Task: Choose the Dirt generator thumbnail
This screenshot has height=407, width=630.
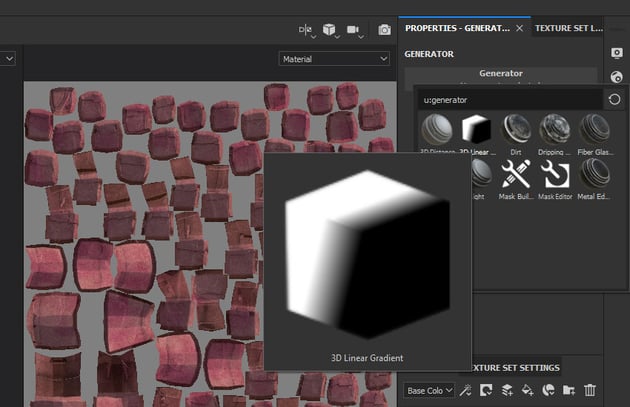Action: [x=514, y=130]
